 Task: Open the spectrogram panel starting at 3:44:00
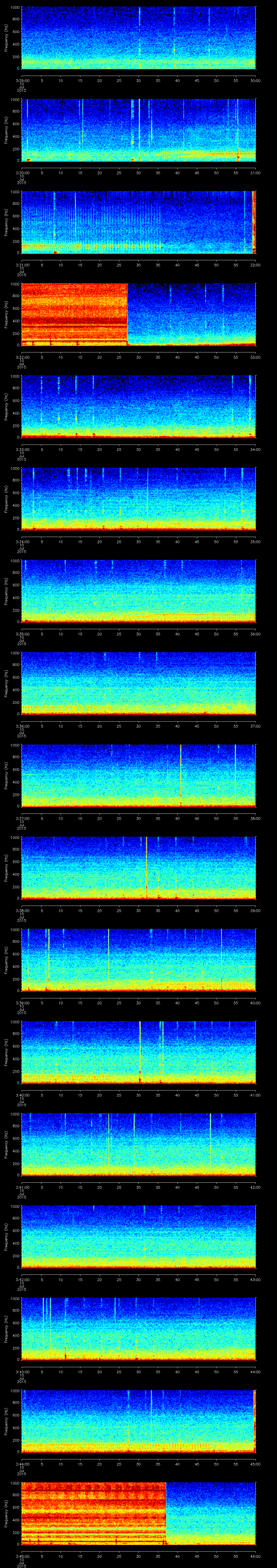[138, 1421]
